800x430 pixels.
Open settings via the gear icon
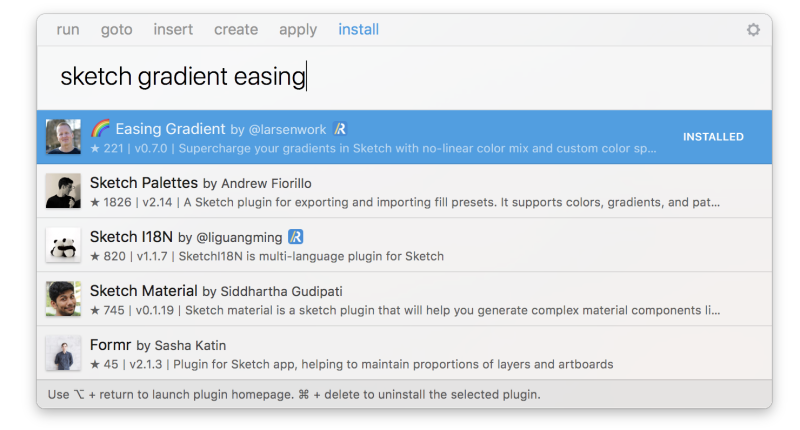753,30
